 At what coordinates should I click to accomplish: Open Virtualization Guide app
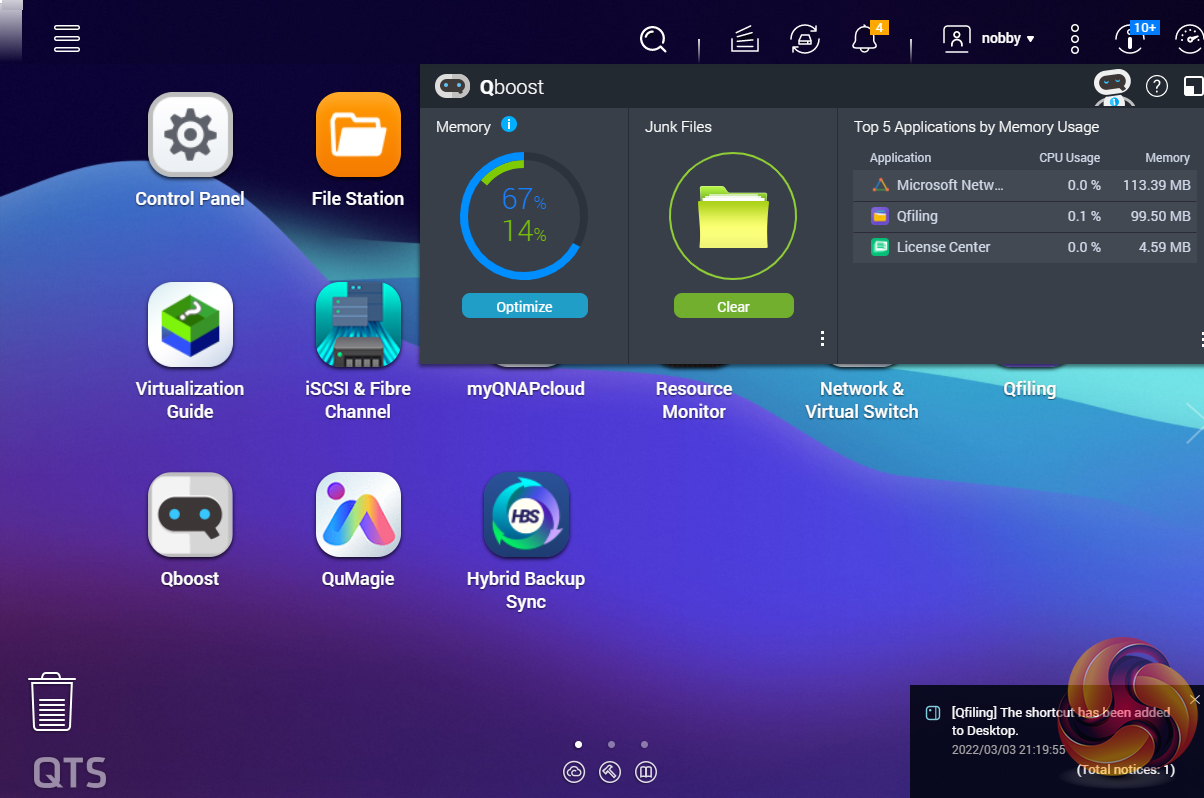click(x=190, y=324)
